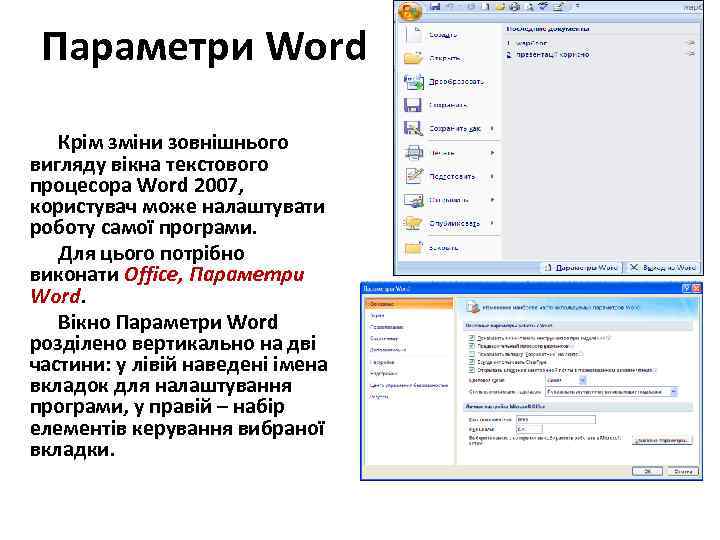Select Ресурсы tab in options dialog
This screenshot has width=720, height=540.
coord(379,396)
